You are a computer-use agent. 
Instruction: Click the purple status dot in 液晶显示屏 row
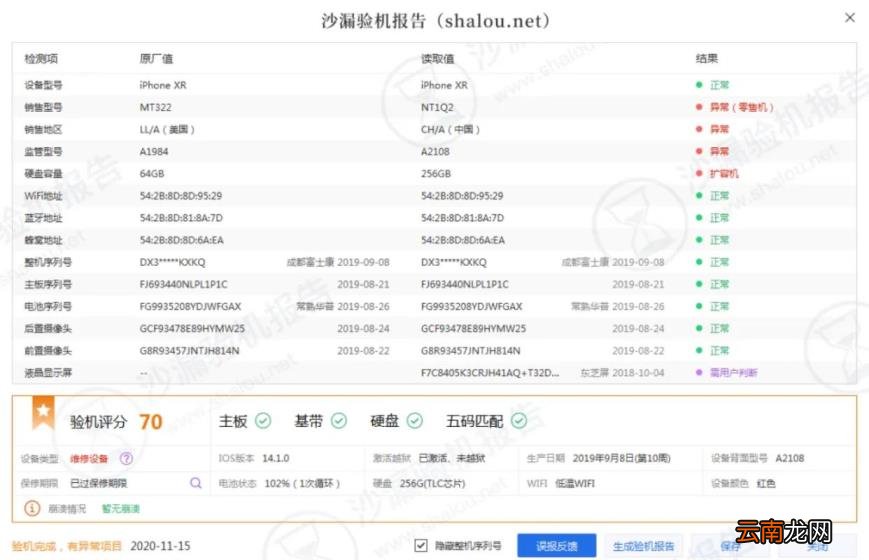point(699,373)
